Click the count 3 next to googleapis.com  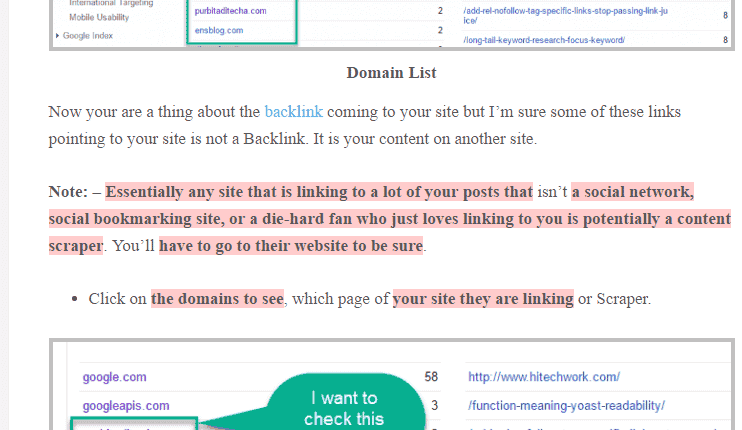tap(434, 406)
